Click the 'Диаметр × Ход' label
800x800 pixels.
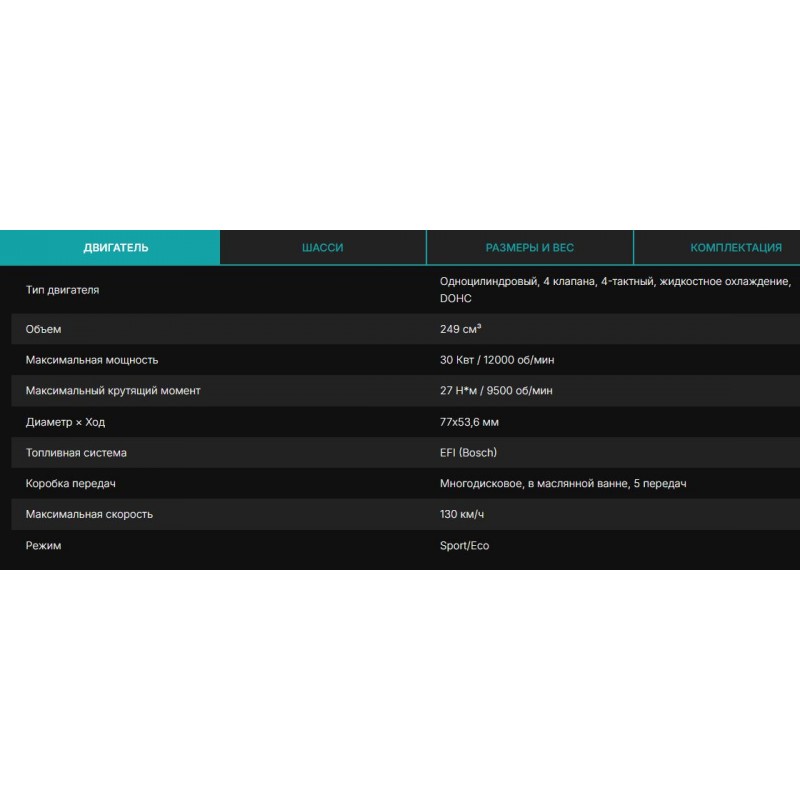point(65,422)
